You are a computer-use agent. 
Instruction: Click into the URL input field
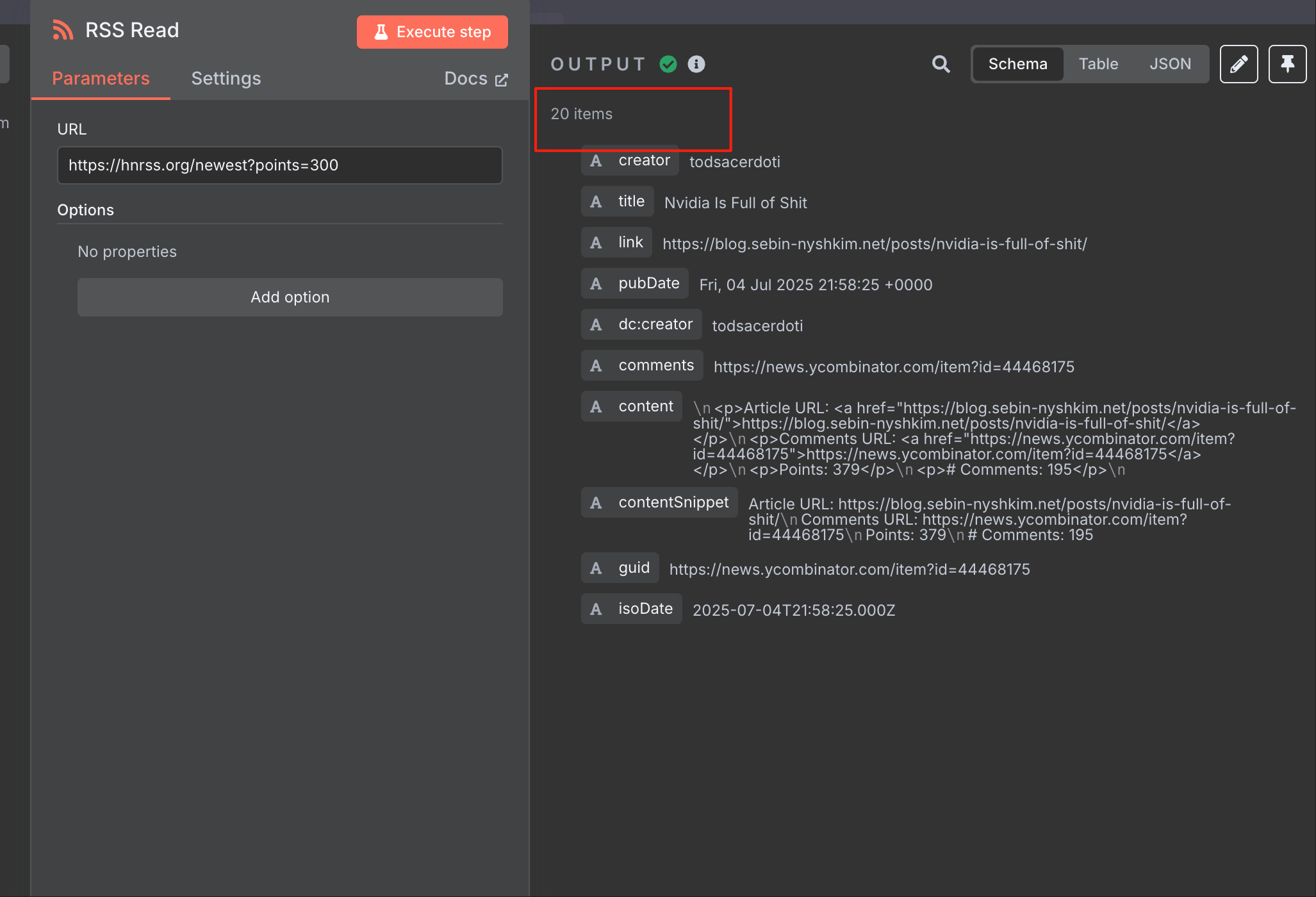pos(279,165)
